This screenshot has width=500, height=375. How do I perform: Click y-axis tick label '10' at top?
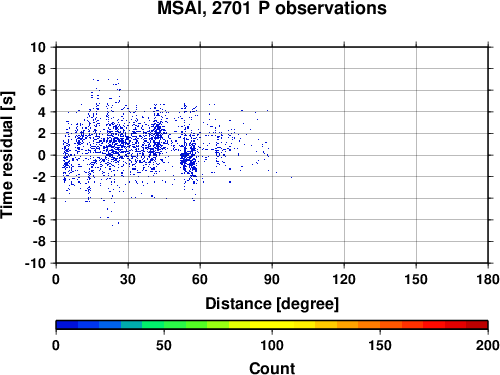[x=38, y=47]
